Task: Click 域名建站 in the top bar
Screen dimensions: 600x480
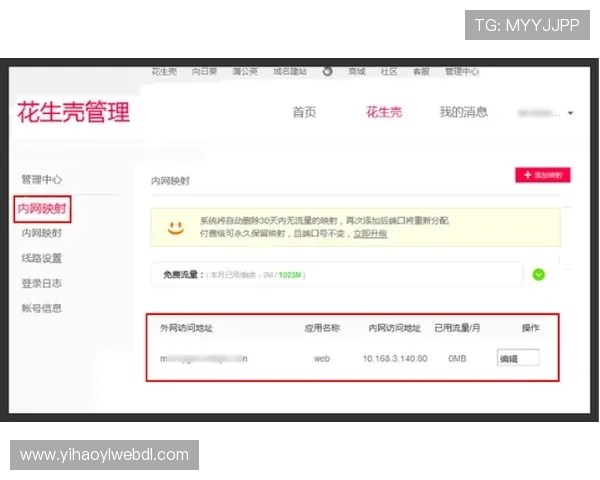Action: pyautogui.click(x=290, y=72)
